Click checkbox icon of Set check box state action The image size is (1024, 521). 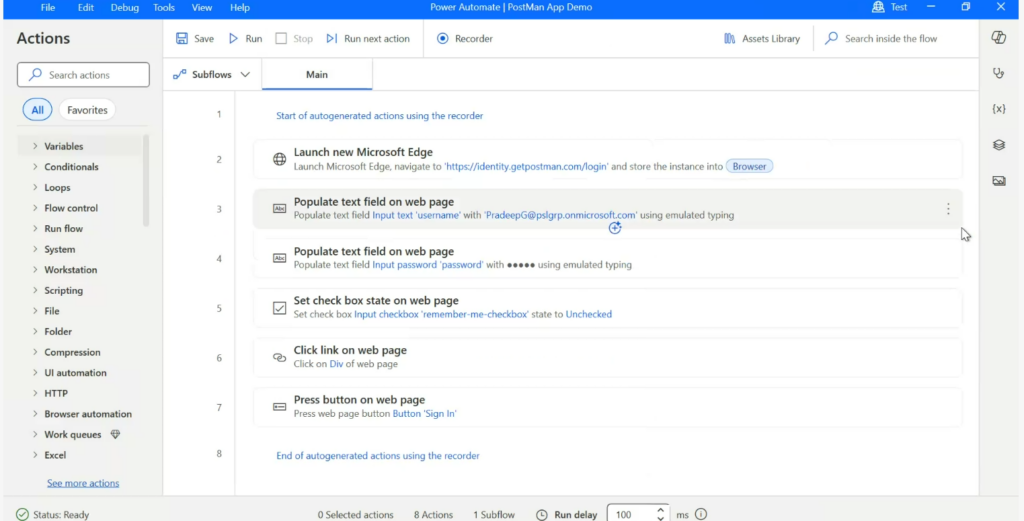click(280, 308)
